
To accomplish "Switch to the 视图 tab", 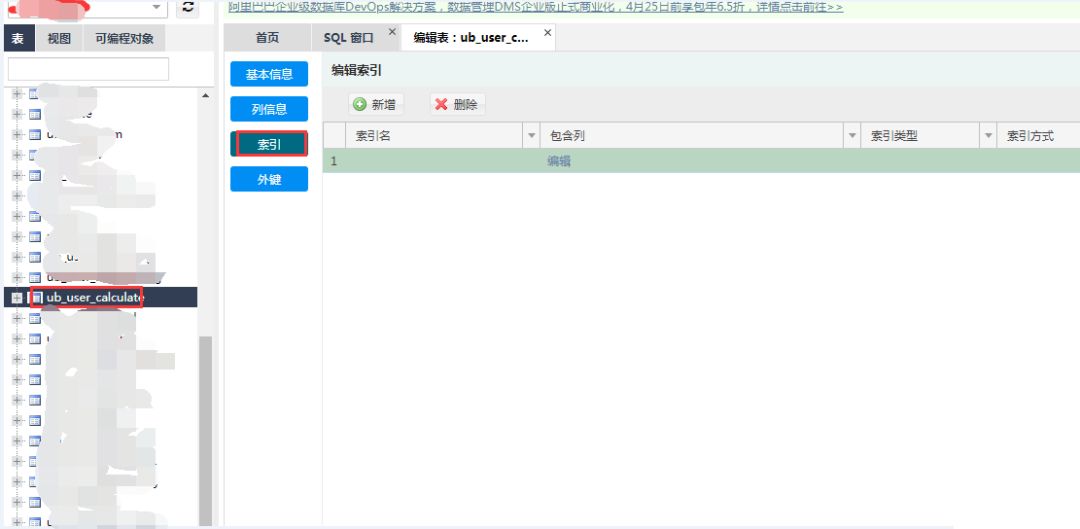I will (x=59, y=39).
